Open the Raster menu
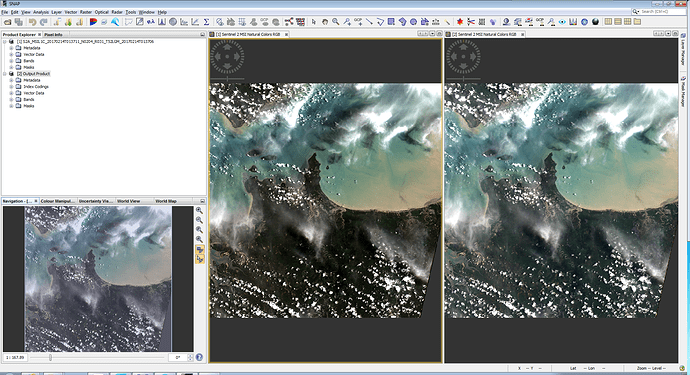This screenshot has height=375, width=690. pos(86,12)
